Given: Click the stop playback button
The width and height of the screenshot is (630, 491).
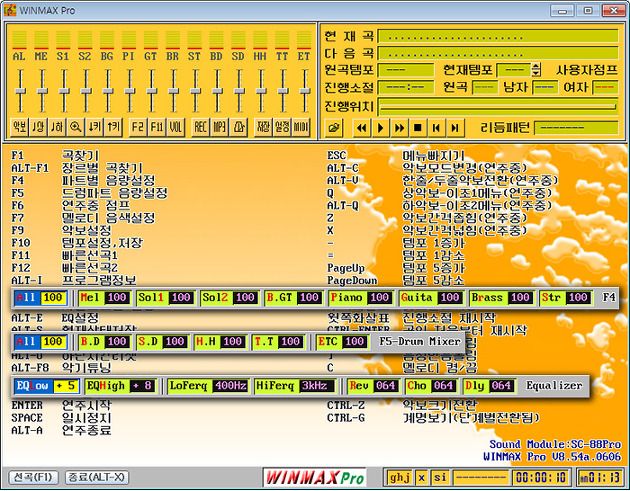Looking at the screenshot, I should click(x=418, y=128).
